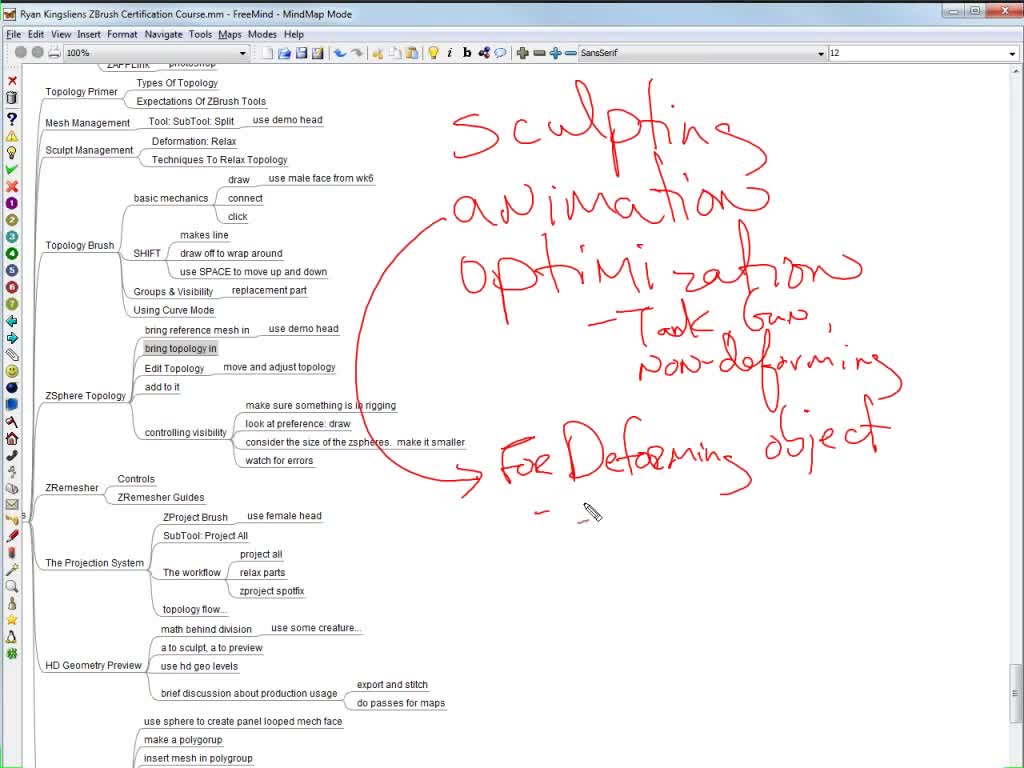Click the vertical scrollbar thumb
Image resolution: width=1024 pixels, height=768 pixels.
click(x=1016, y=694)
